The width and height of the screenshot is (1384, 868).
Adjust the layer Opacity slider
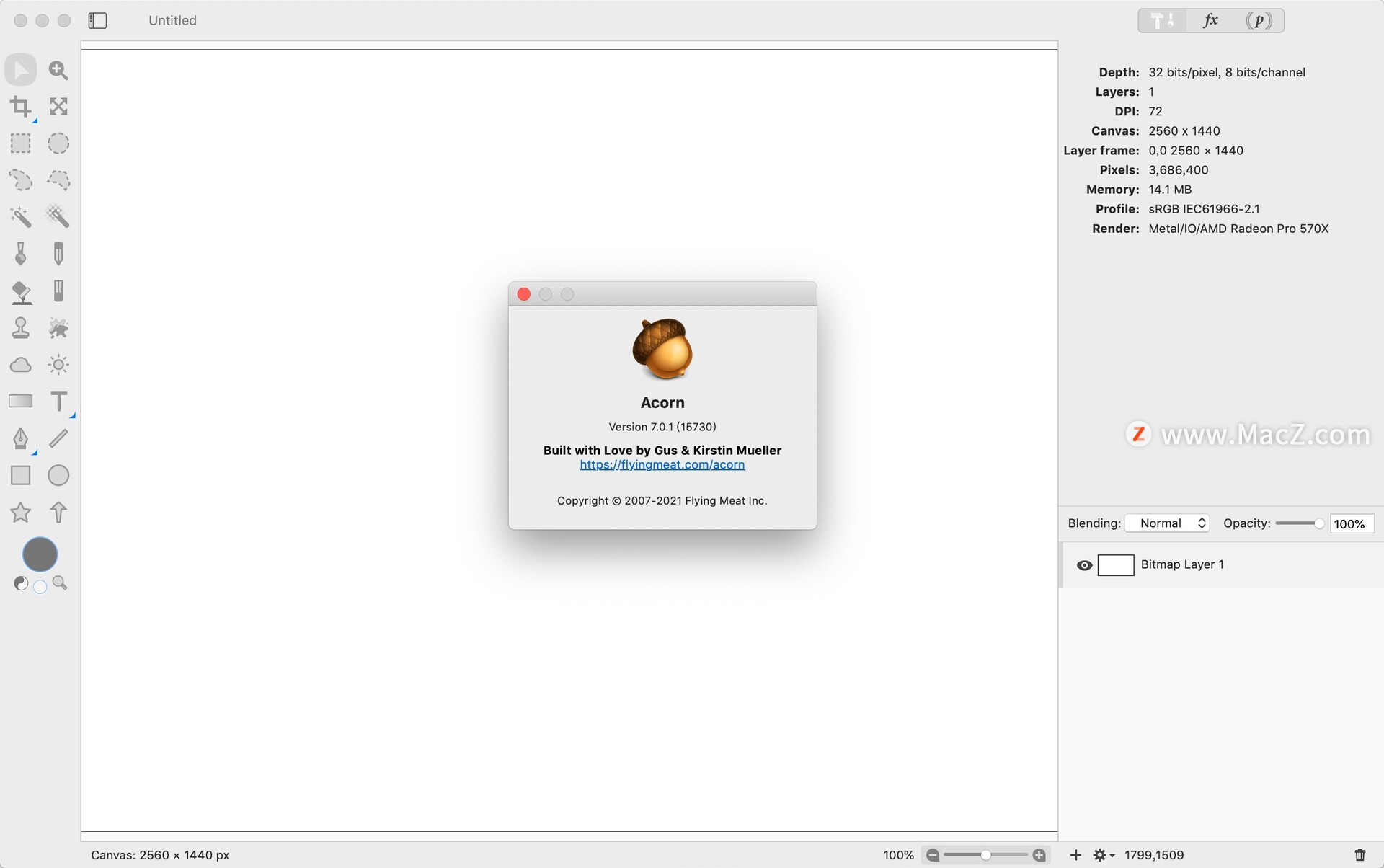pos(1300,523)
